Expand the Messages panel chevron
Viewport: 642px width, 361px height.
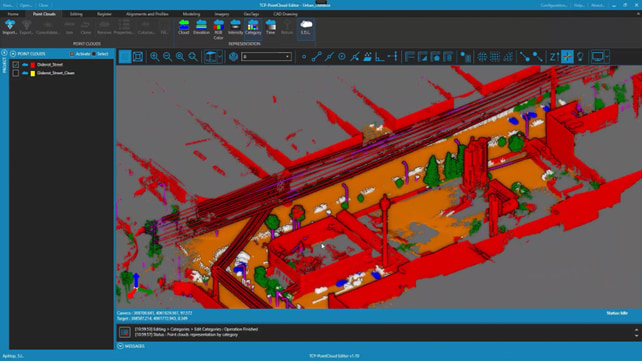coord(120,346)
